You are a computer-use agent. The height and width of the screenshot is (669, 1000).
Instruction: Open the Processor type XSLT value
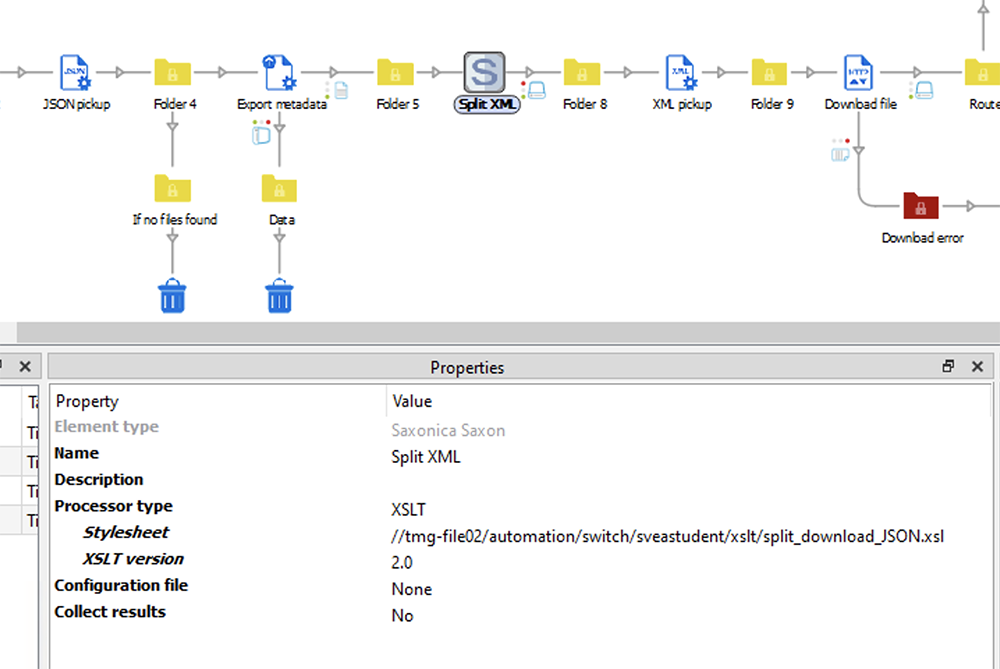409,510
